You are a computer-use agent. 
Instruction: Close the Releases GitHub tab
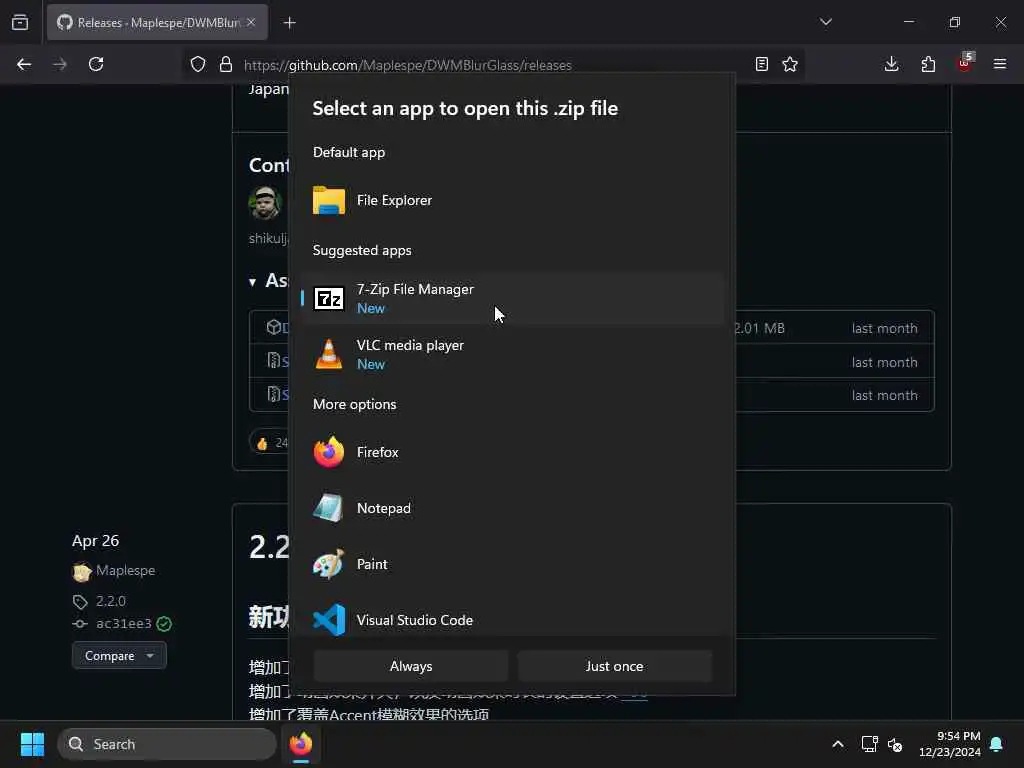[251, 22]
